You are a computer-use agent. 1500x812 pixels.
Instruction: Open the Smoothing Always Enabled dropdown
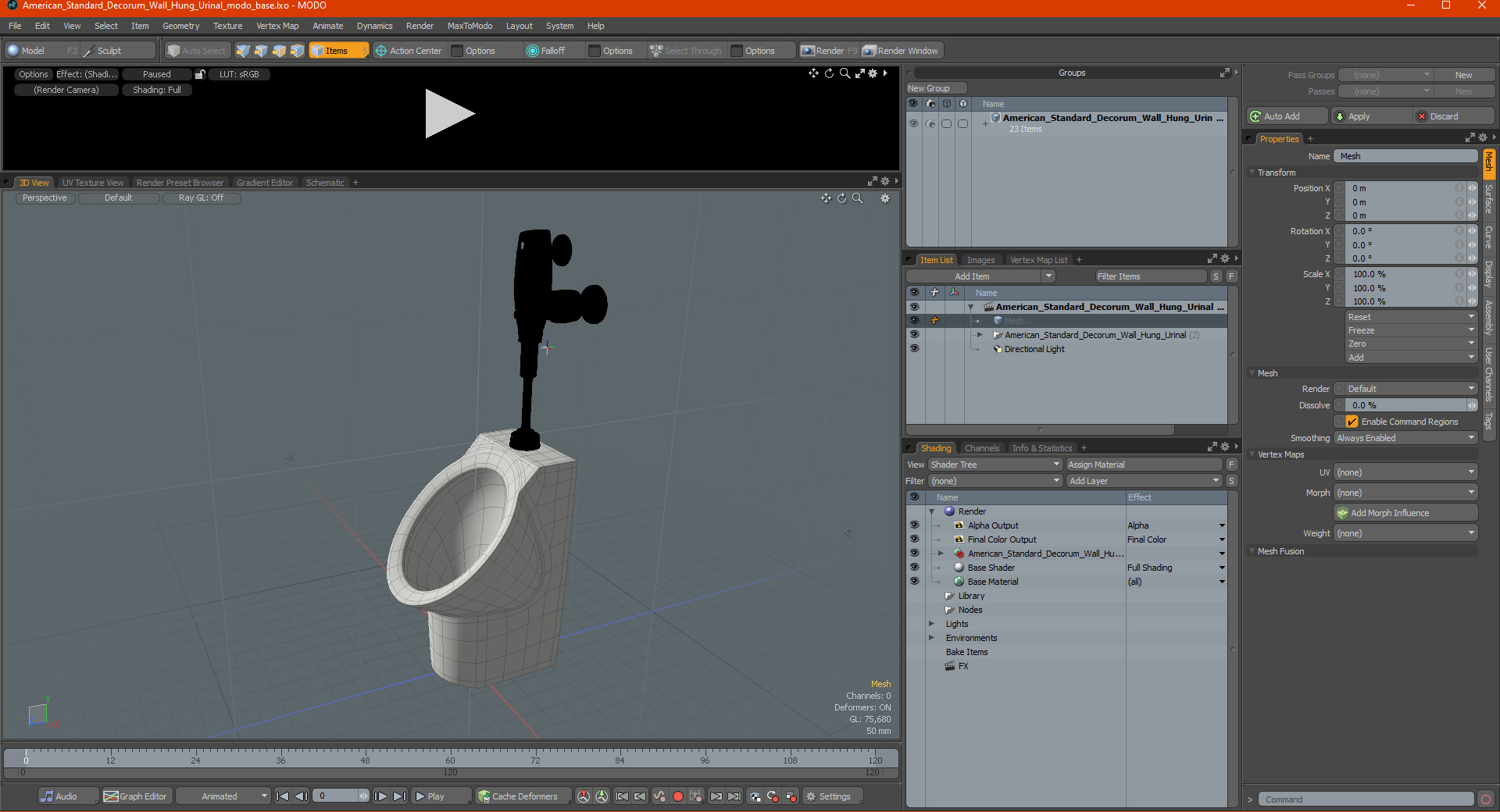tap(1405, 438)
